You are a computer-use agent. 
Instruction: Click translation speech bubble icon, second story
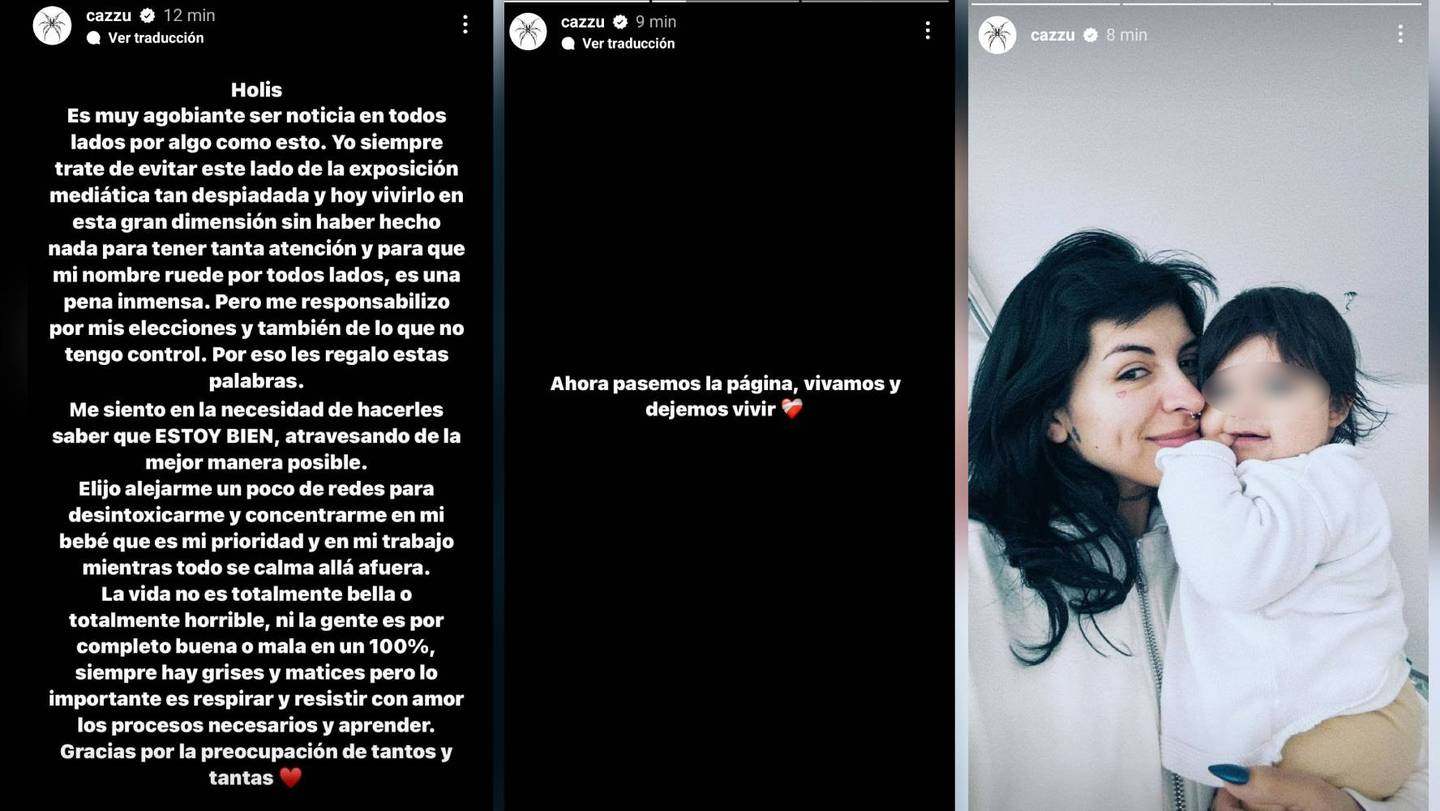click(x=568, y=44)
